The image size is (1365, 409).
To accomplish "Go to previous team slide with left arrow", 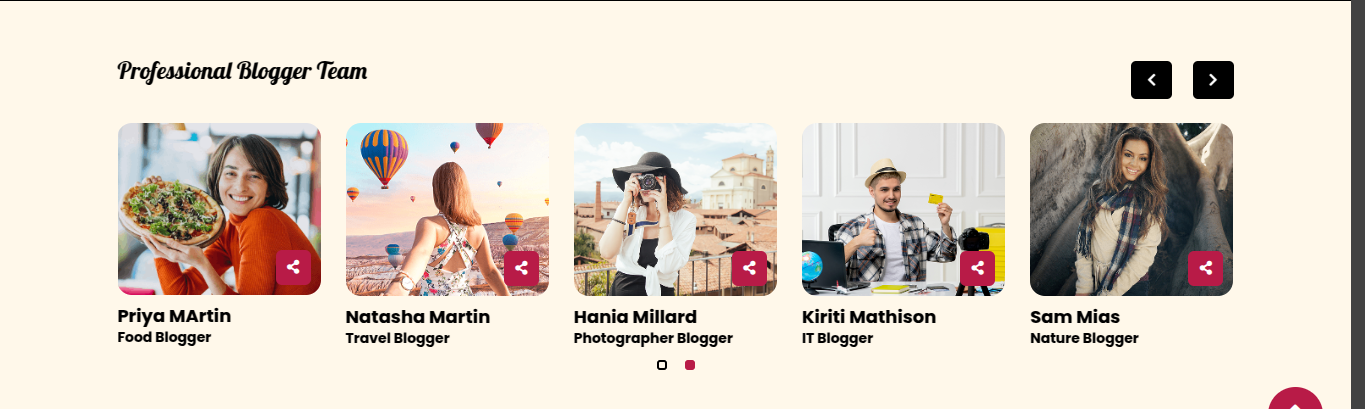I will pos(1151,80).
